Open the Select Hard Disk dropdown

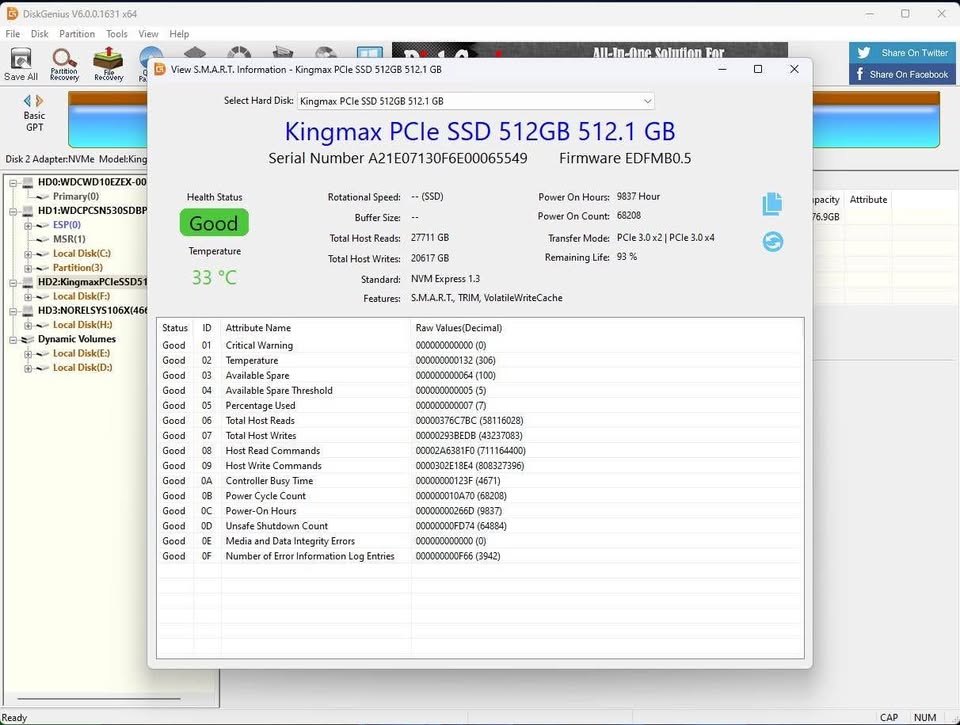click(x=476, y=101)
